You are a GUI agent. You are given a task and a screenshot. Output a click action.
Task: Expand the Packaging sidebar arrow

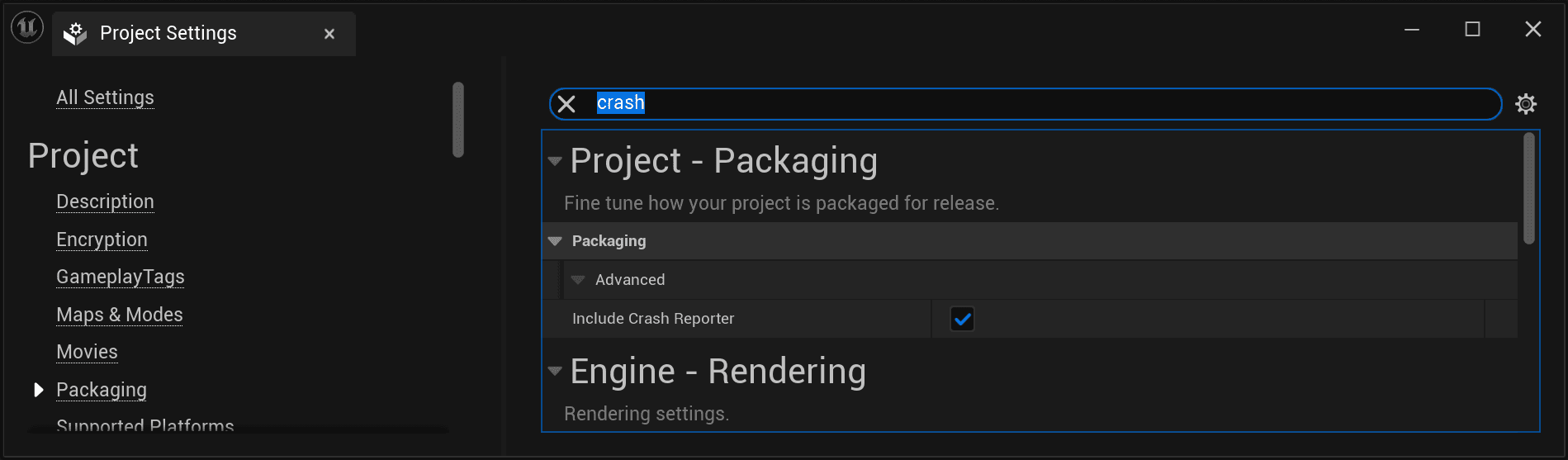(38, 390)
